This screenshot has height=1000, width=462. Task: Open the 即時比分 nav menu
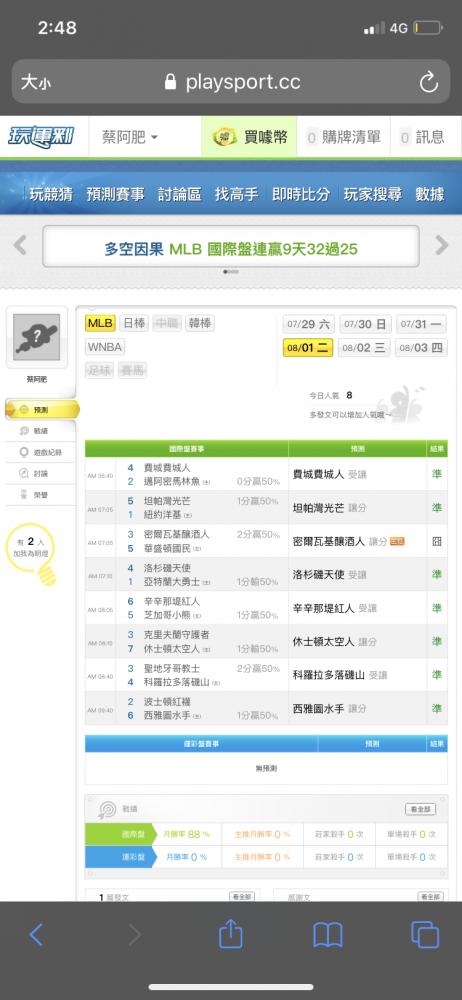coord(301,195)
